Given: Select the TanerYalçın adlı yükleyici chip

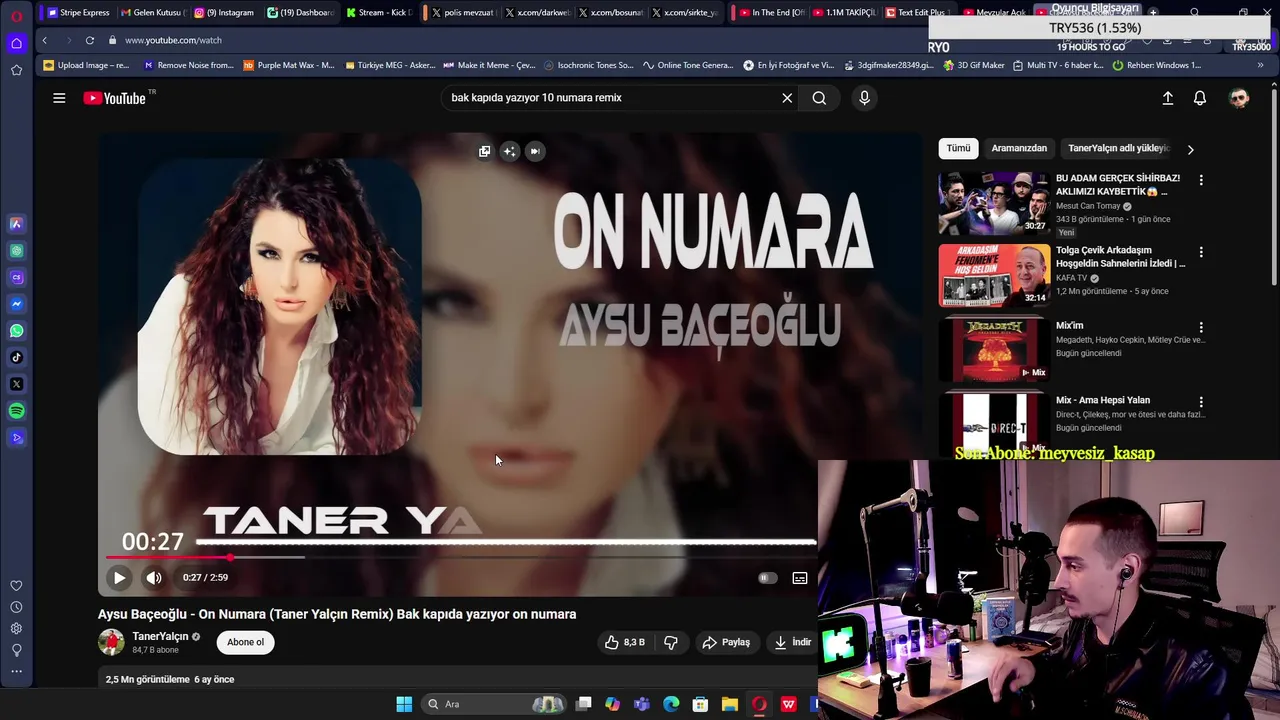Looking at the screenshot, I should point(1118,148).
